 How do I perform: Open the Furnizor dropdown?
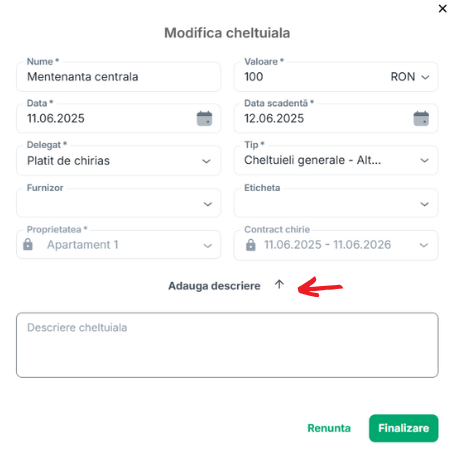coord(119,203)
